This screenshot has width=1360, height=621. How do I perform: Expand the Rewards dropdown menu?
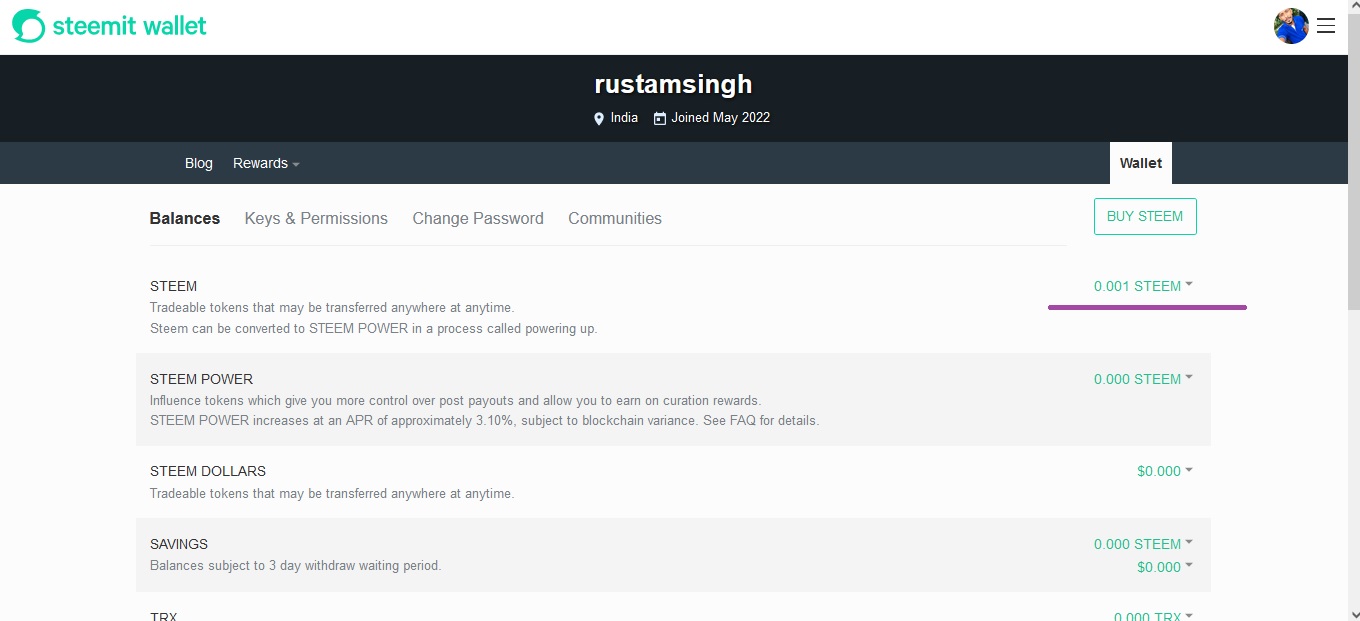[266, 163]
